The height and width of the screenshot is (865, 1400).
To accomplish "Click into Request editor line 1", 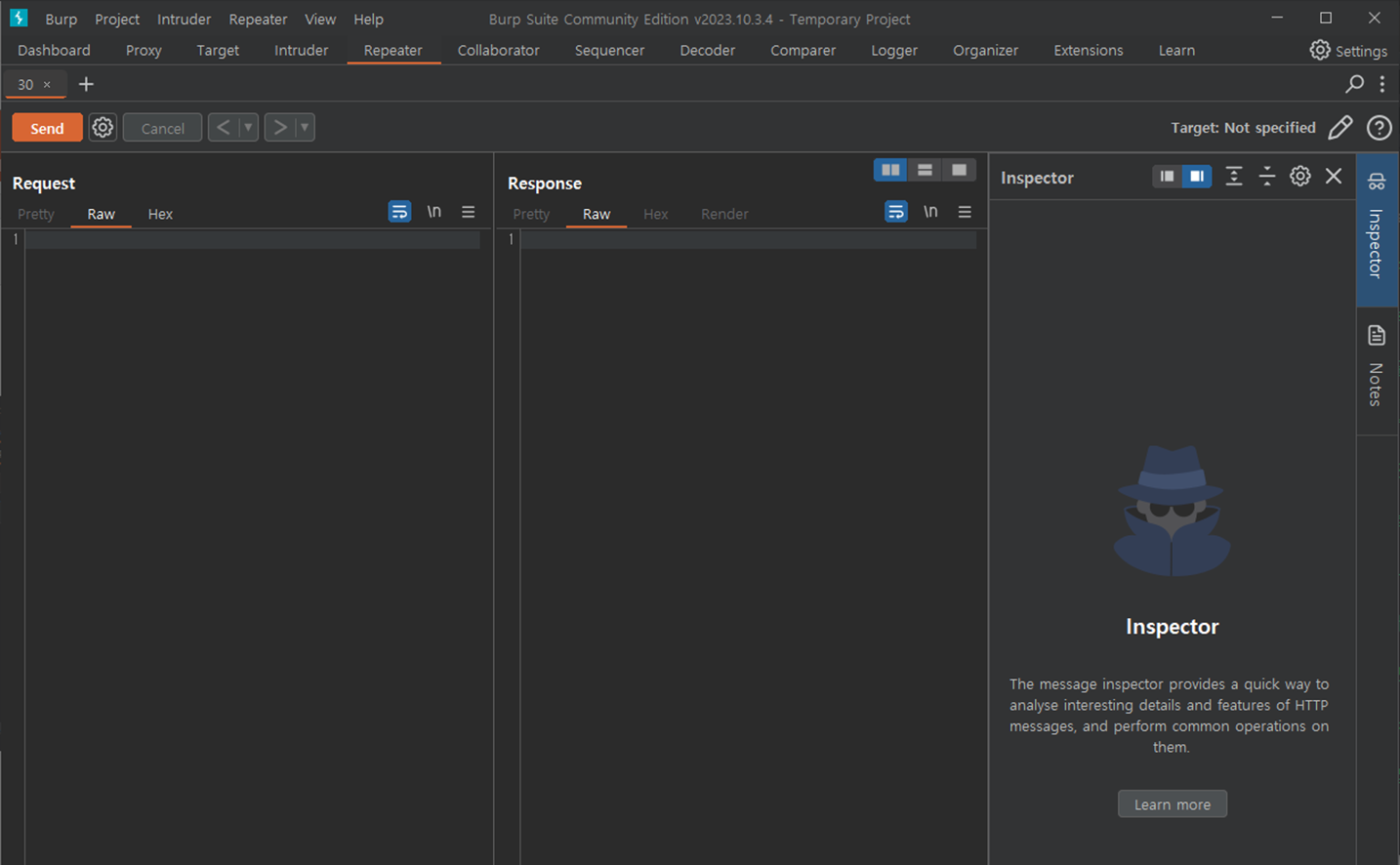I will (252, 239).
